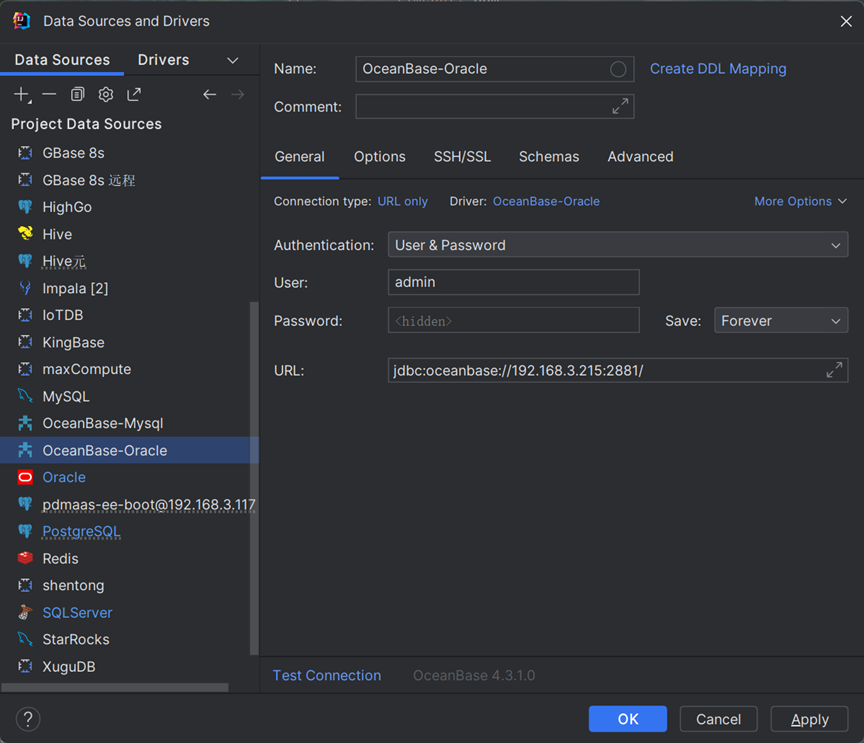This screenshot has width=864, height=743.
Task: Go back with the left arrow icon
Action: coord(209,94)
